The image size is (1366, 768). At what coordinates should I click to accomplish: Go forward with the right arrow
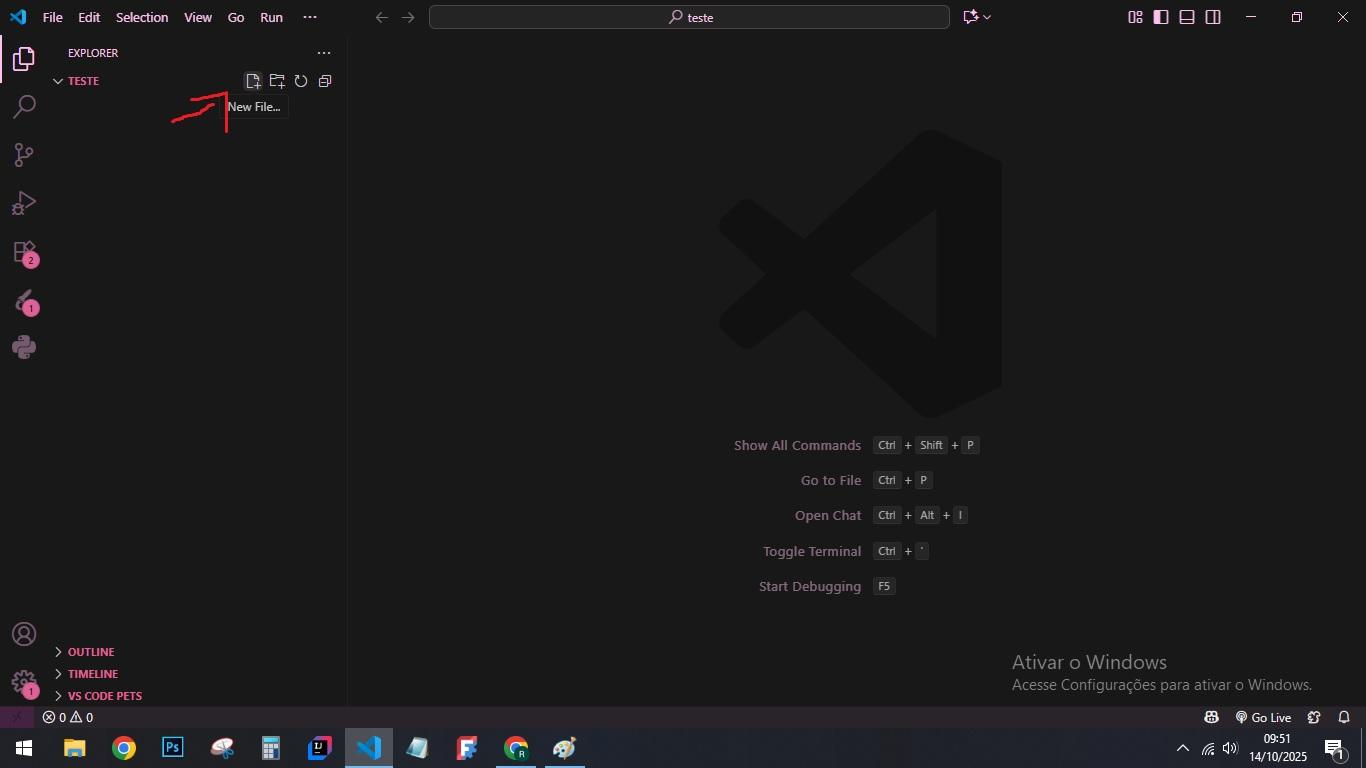408,17
